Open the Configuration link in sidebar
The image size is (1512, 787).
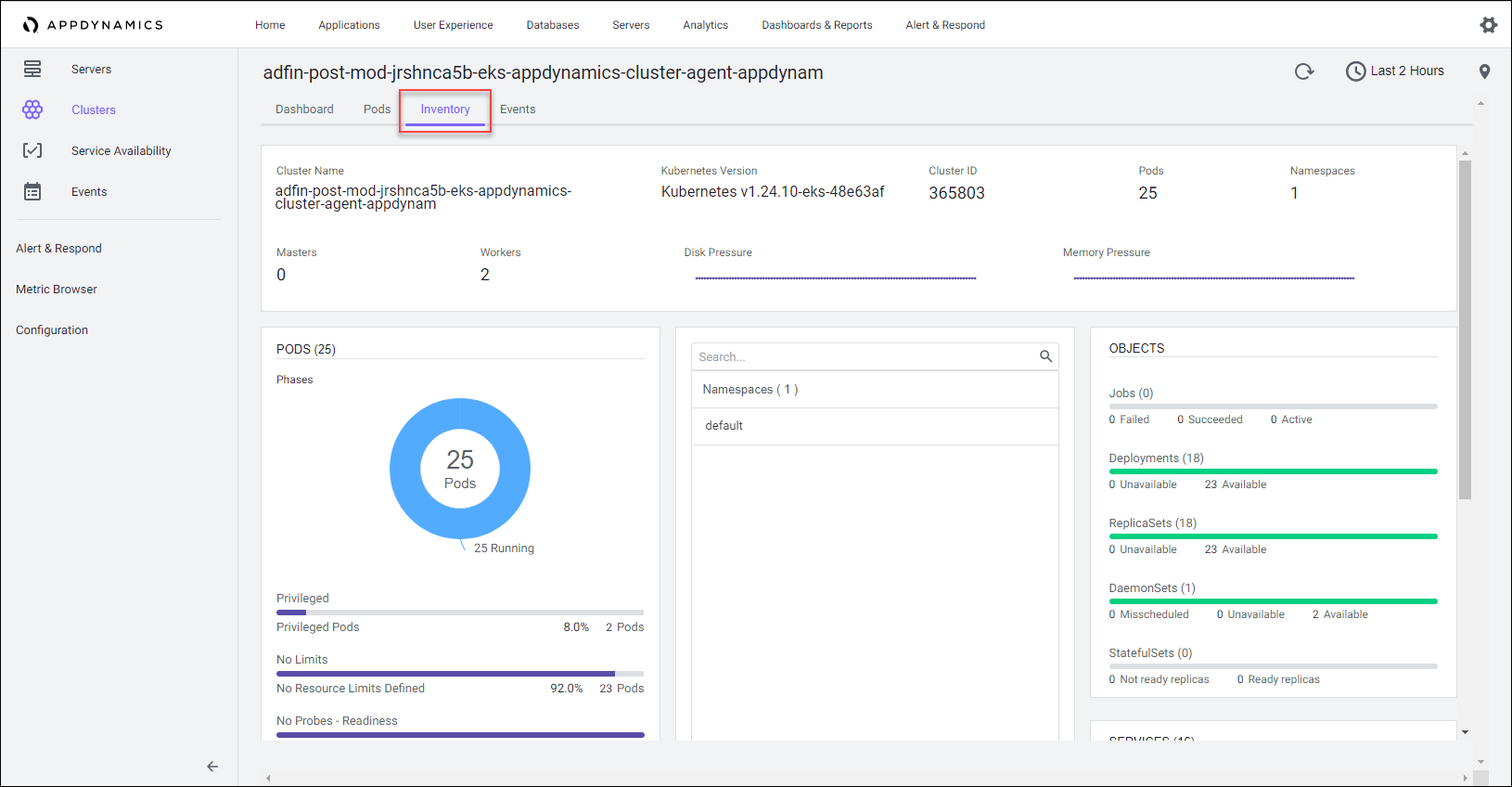click(52, 330)
